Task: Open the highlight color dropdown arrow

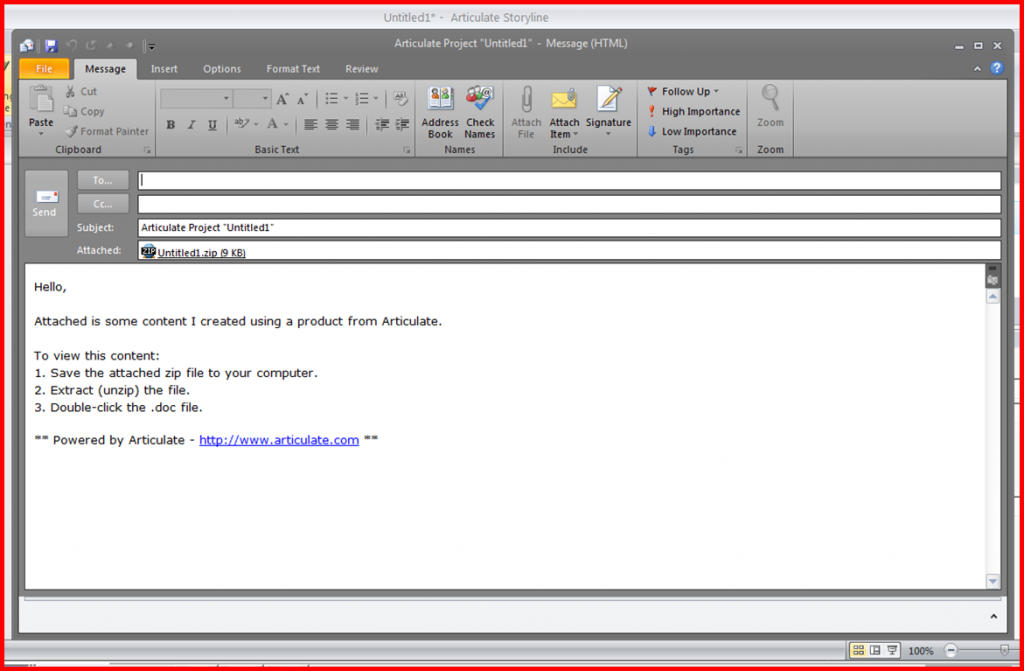Action: point(256,125)
